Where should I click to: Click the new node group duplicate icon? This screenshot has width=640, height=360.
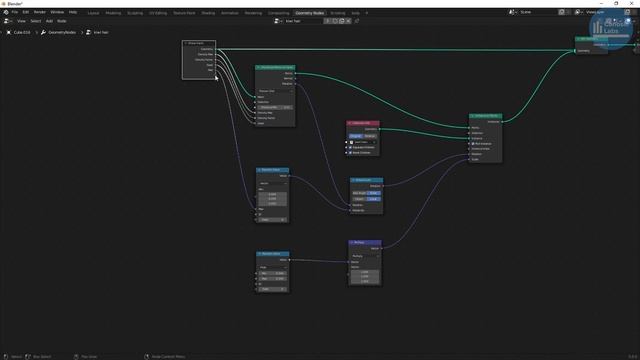pos(341,21)
